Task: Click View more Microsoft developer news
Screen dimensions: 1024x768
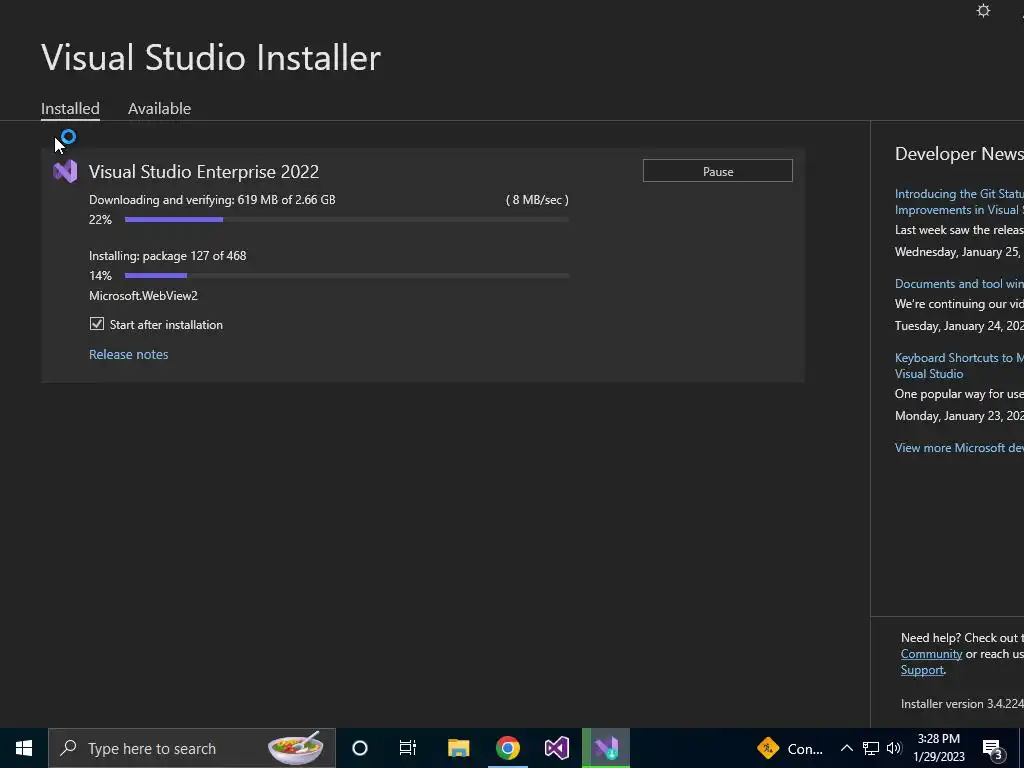Action: point(959,448)
